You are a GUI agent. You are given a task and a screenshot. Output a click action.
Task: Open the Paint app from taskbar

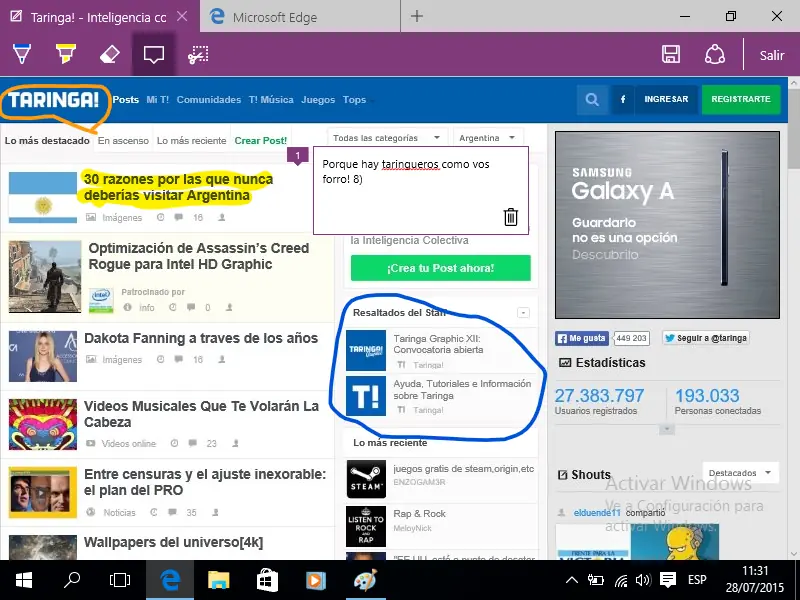tap(365, 580)
